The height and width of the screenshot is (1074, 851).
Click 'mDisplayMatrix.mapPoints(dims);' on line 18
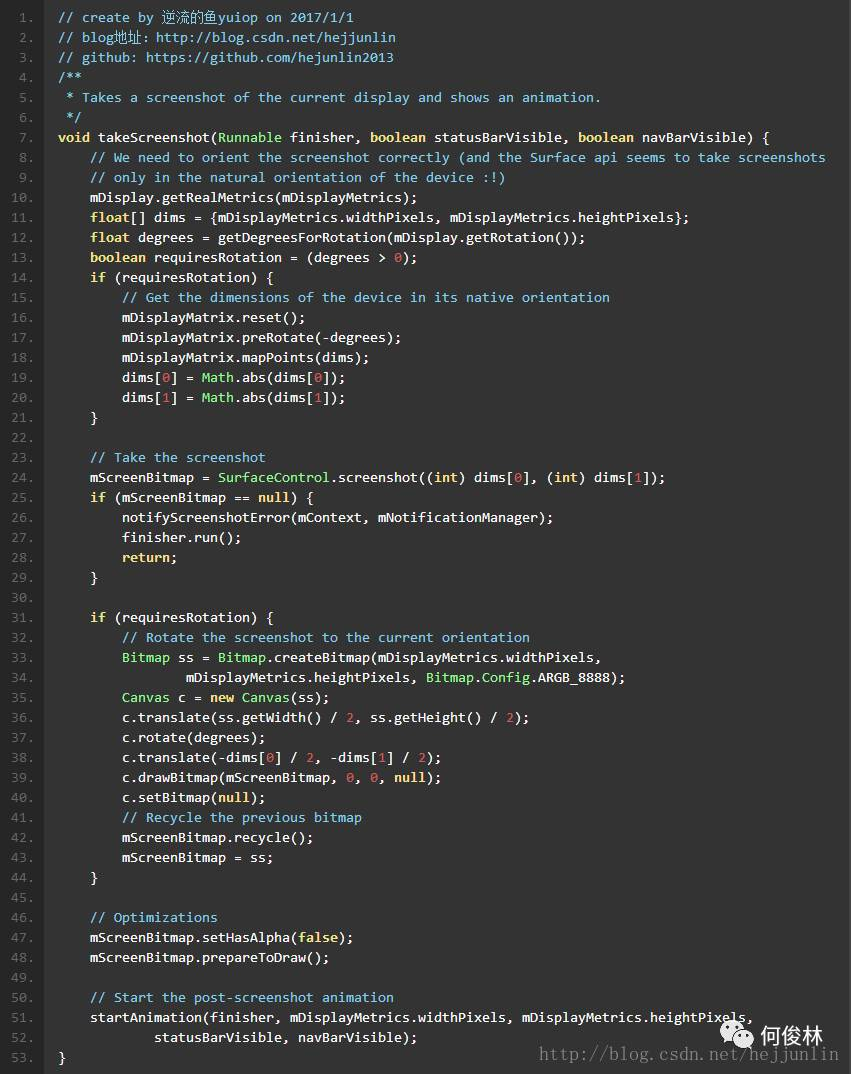coord(245,358)
